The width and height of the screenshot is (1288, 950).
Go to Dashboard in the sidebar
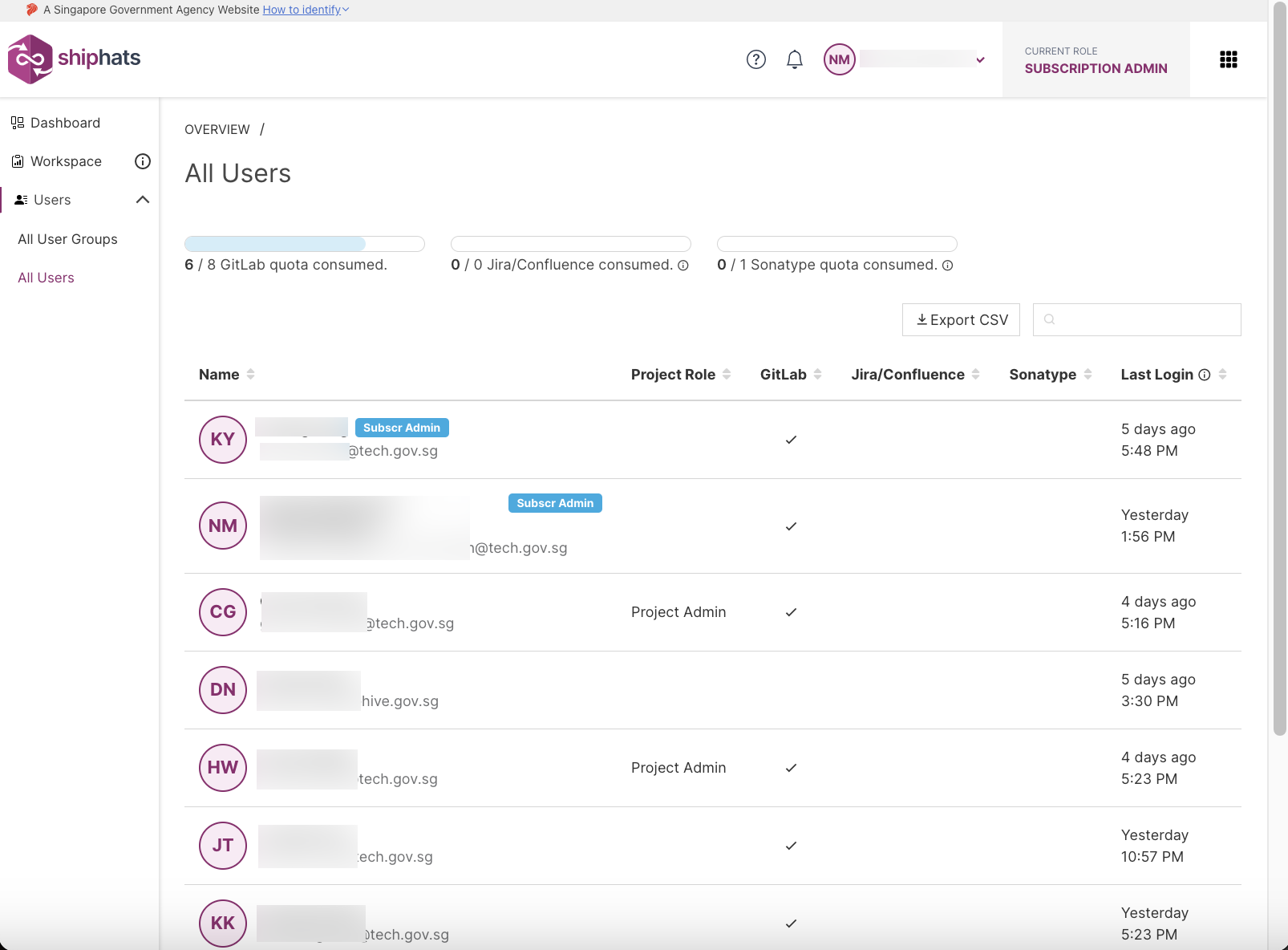(65, 123)
